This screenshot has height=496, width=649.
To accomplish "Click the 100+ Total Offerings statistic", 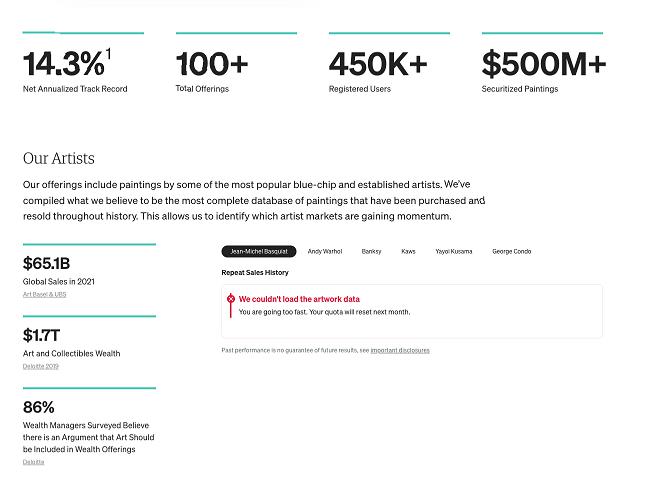I will coord(212,65).
